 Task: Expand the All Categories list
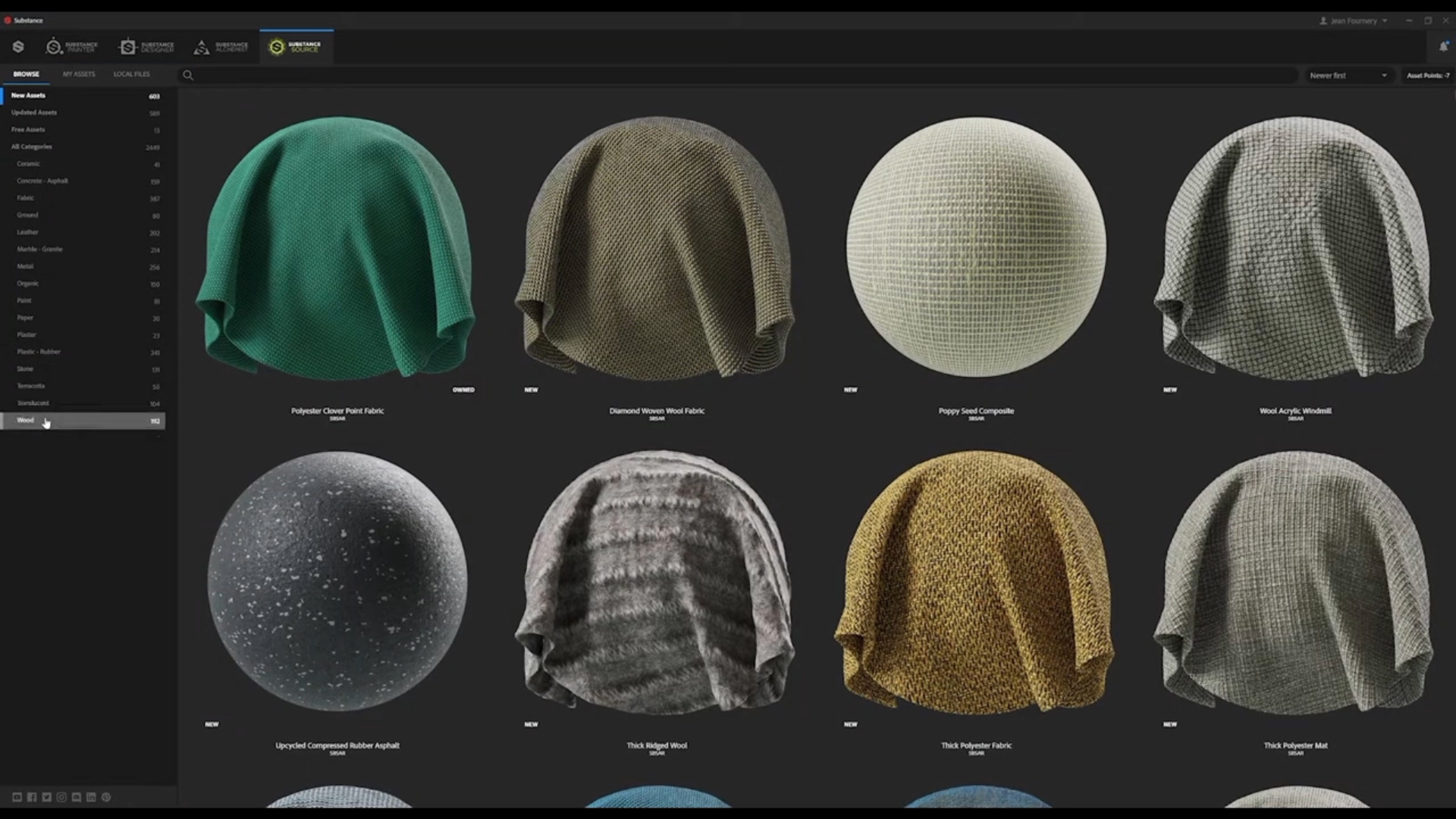tap(32, 146)
